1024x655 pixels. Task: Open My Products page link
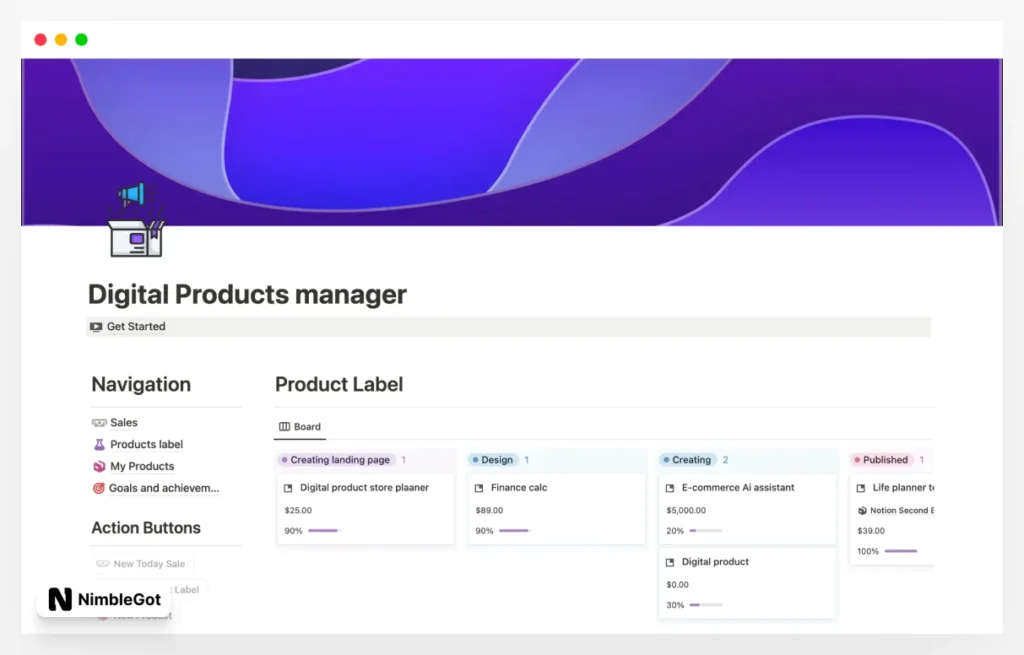[142, 466]
